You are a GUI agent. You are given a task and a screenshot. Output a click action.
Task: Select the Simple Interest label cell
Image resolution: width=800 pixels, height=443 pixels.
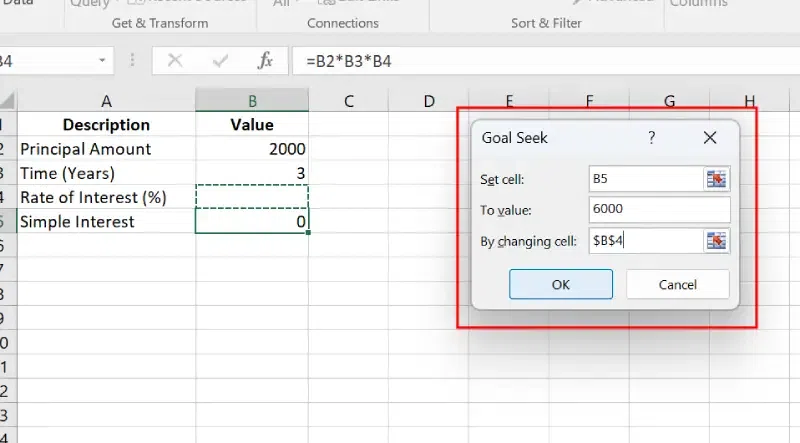tap(106, 222)
